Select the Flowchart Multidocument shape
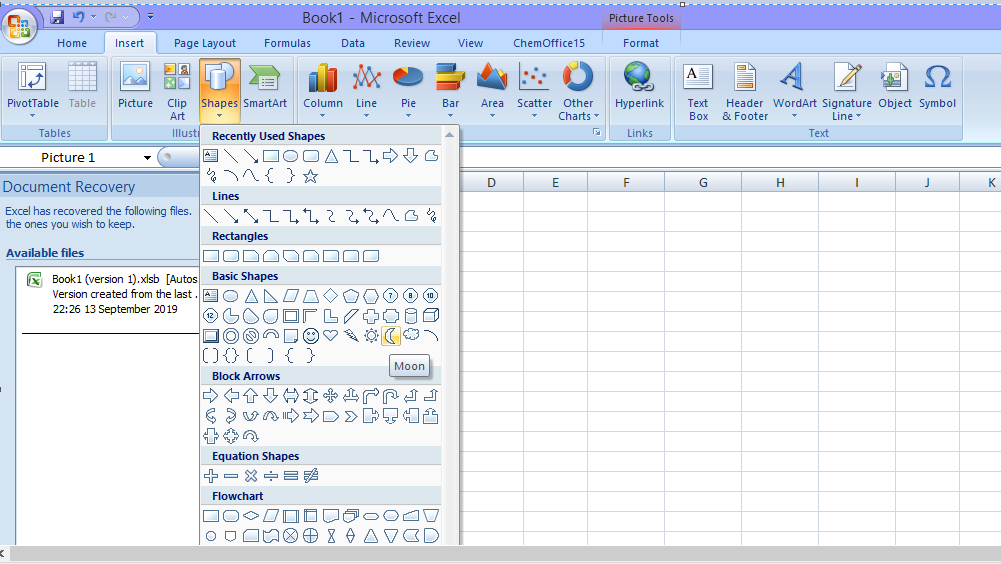 [350, 515]
